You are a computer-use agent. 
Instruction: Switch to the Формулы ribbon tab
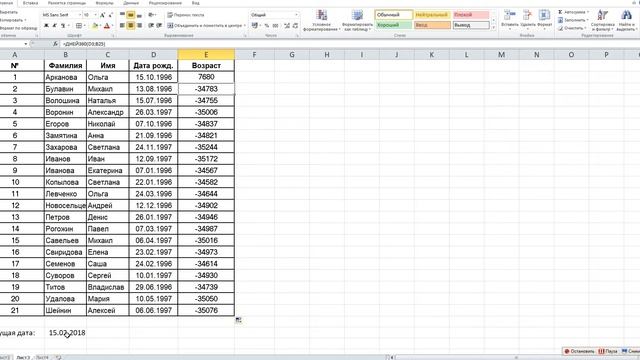click(x=104, y=3)
